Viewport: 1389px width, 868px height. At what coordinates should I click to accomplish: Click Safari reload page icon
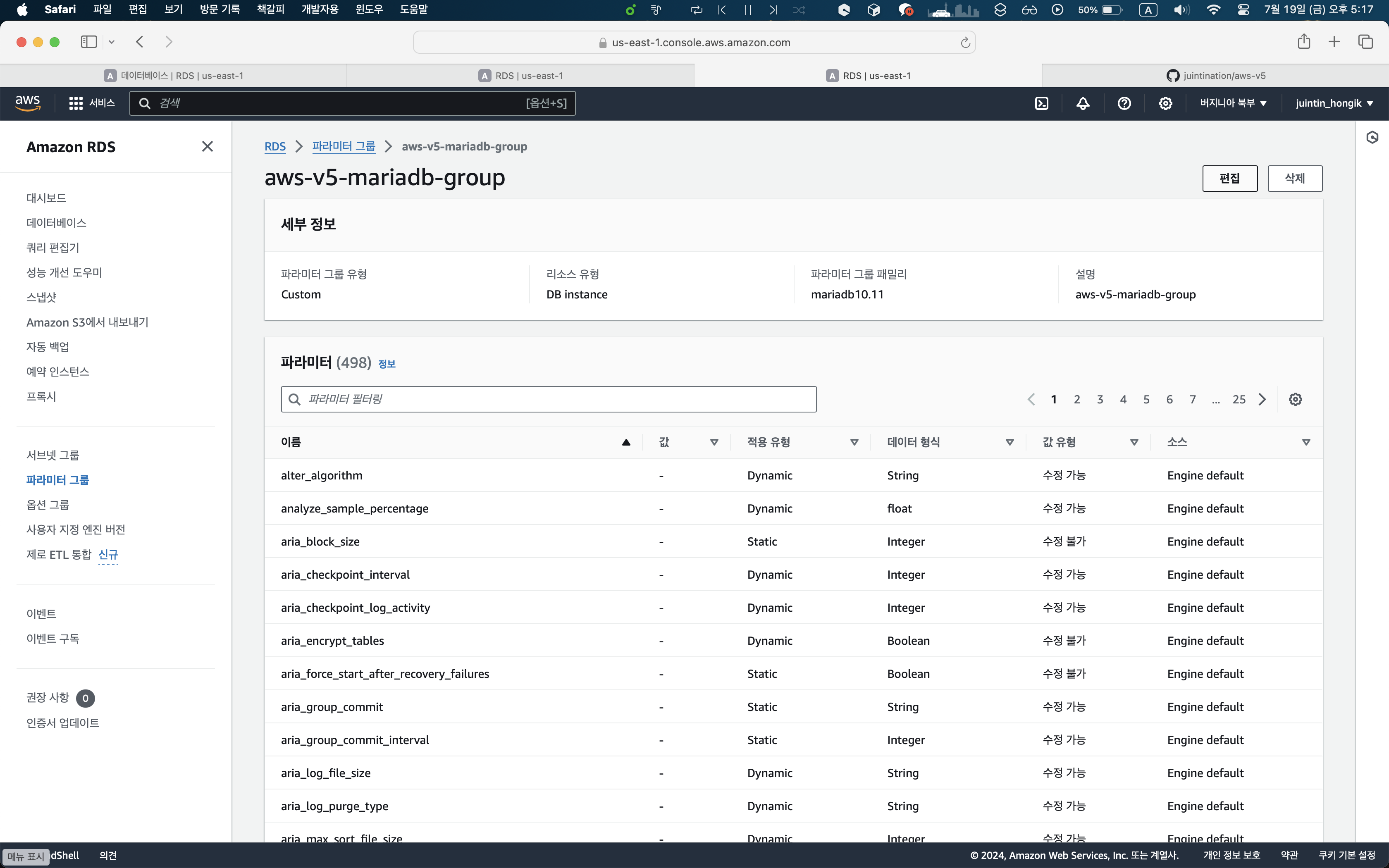click(965, 43)
